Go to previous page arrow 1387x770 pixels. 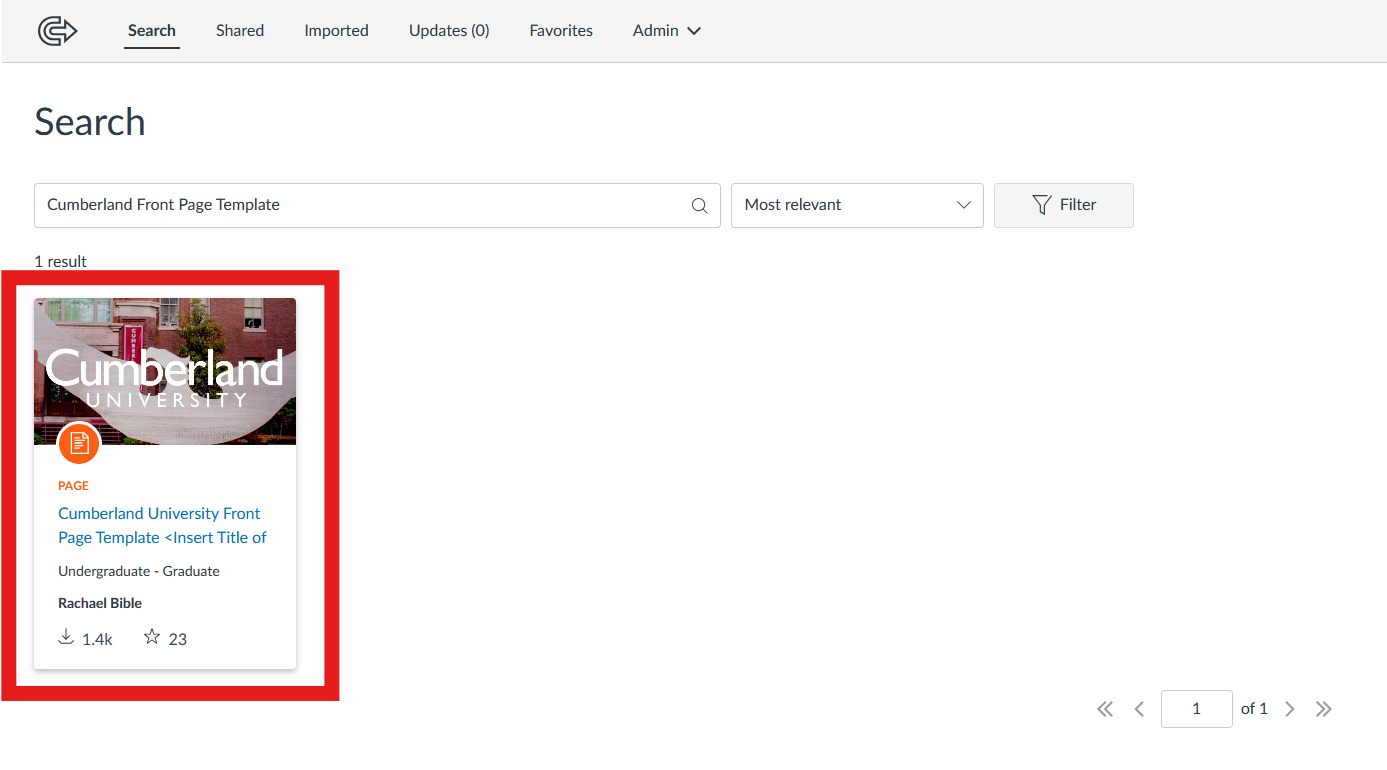tap(1139, 709)
